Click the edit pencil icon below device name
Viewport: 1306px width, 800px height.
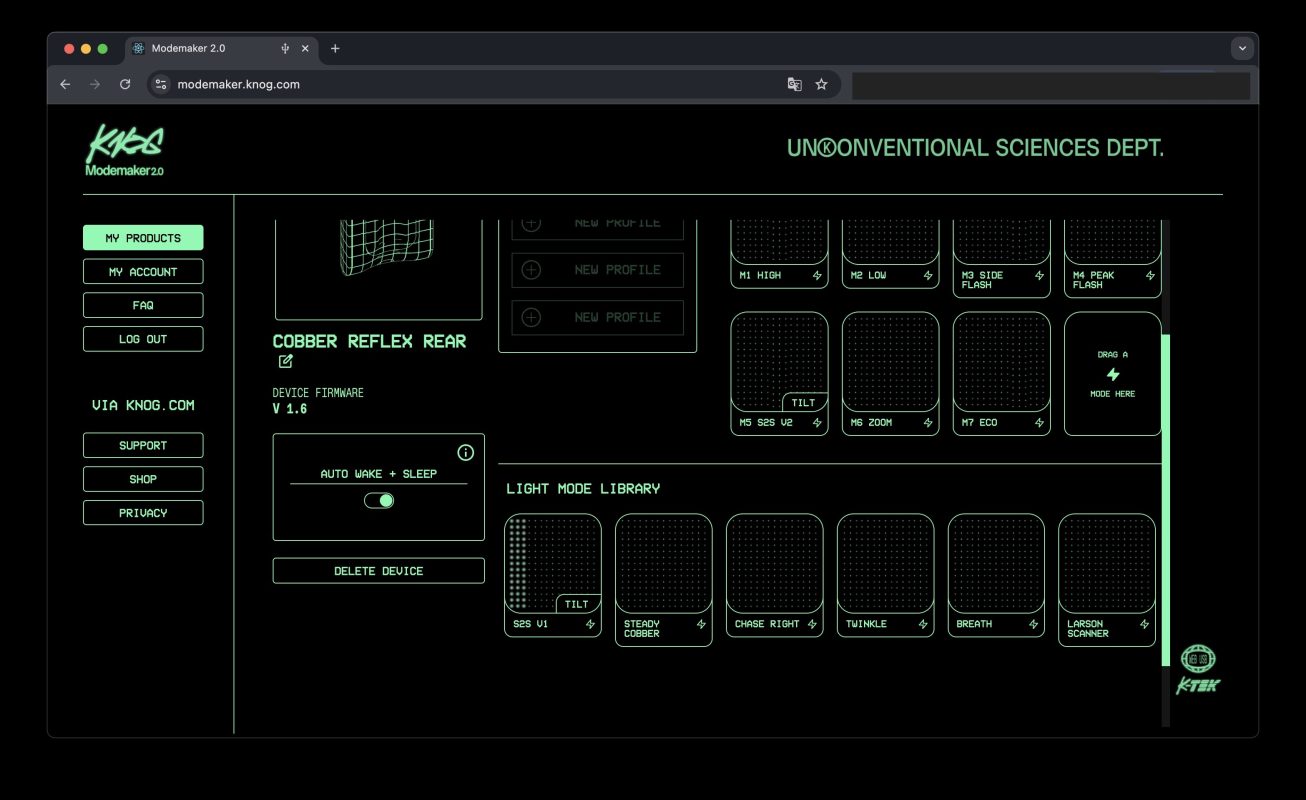click(x=286, y=362)
